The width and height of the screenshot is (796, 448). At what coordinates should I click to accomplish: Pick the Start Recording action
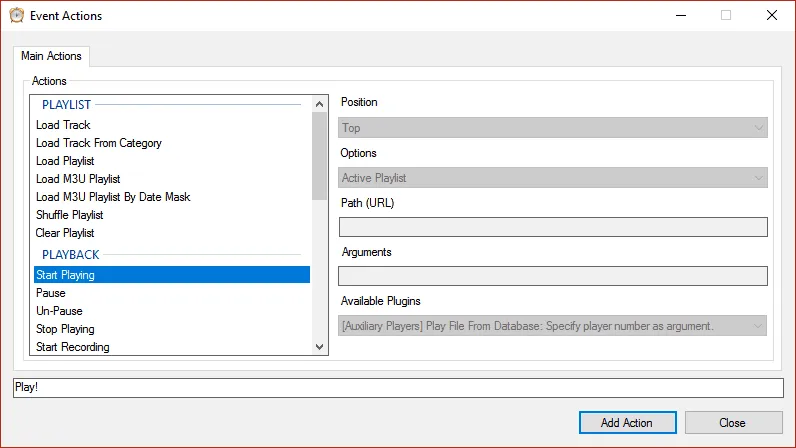click(72, 347)
